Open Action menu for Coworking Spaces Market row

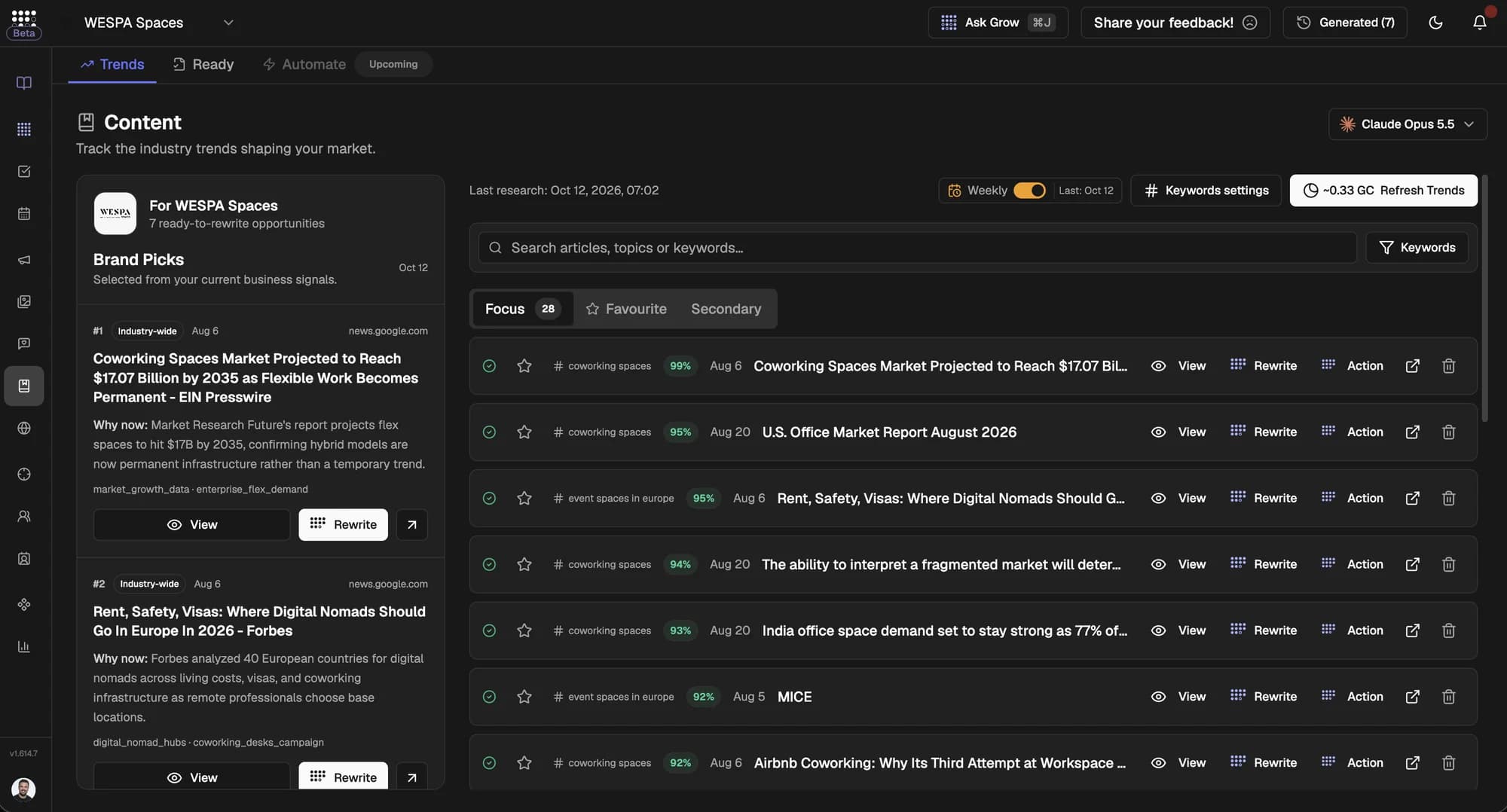click(1353, 365)
